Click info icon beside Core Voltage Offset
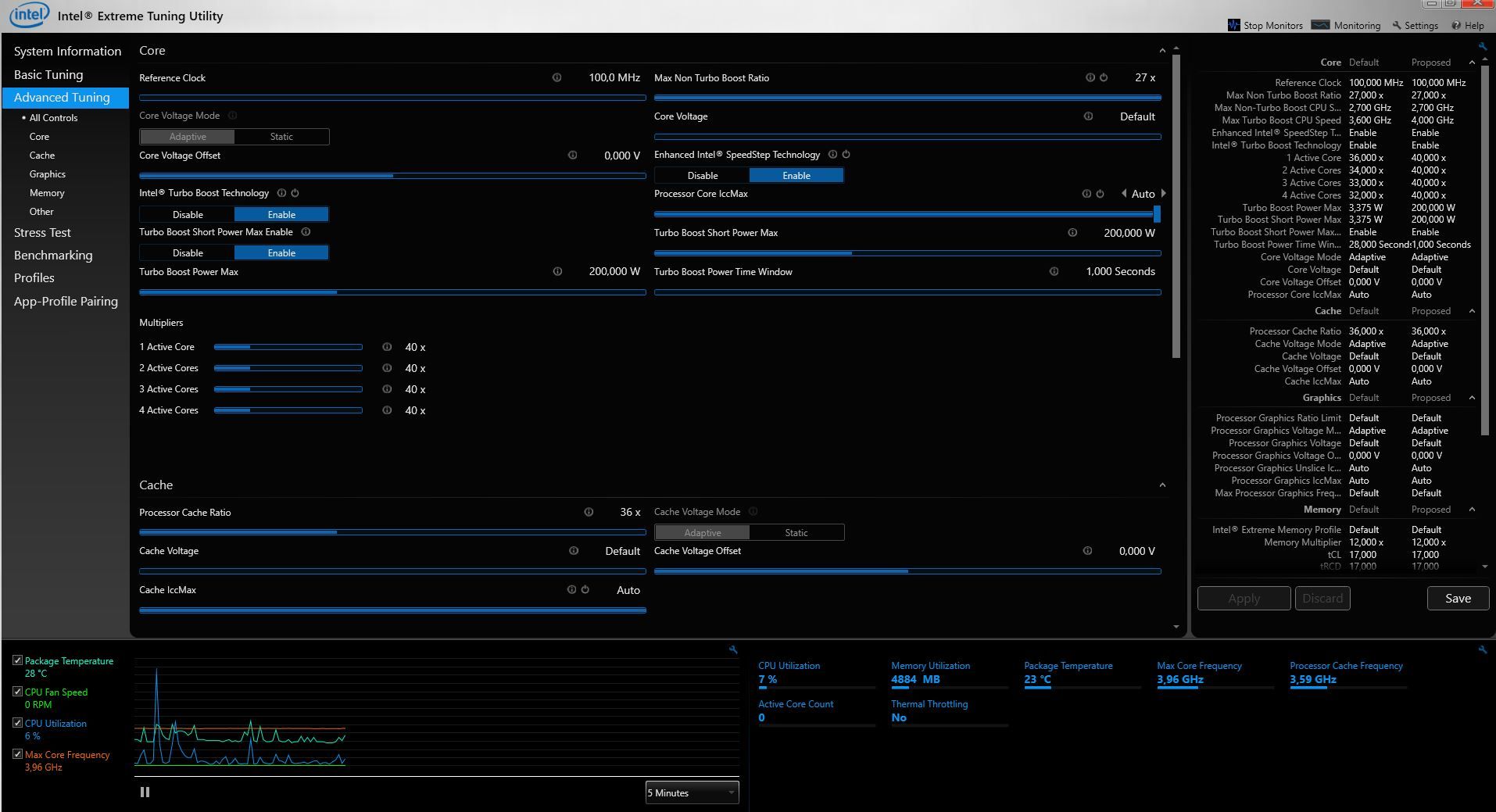 [x=573, y=155]
